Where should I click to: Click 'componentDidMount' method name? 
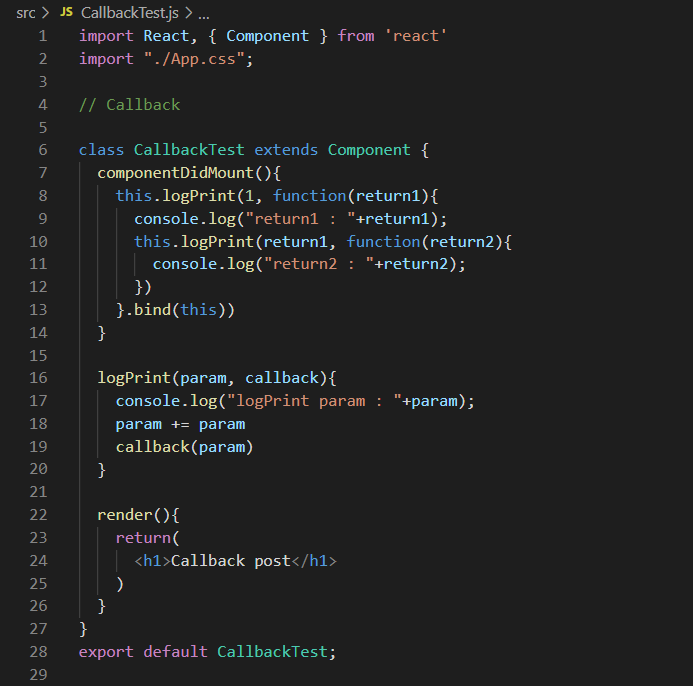point(175,173)
